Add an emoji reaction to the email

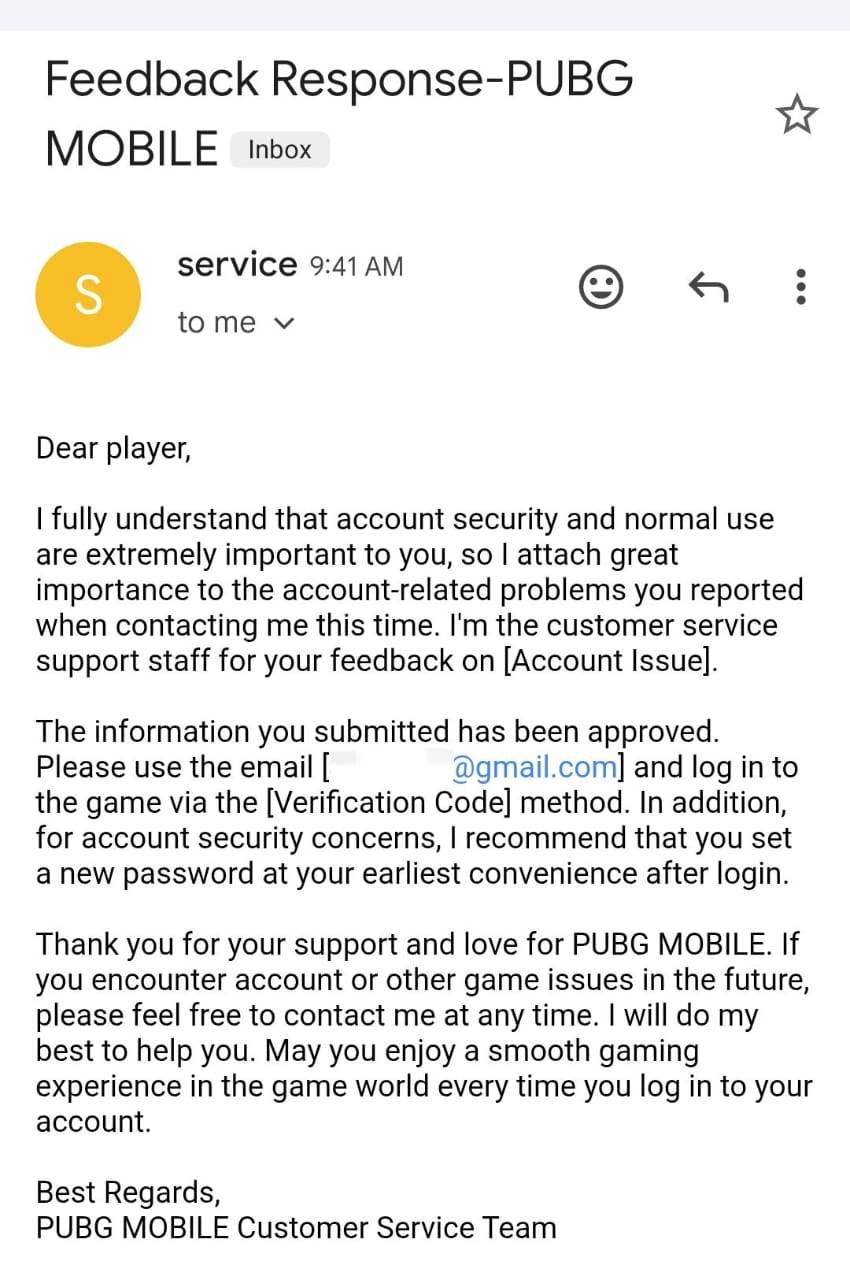coord(601,288)
